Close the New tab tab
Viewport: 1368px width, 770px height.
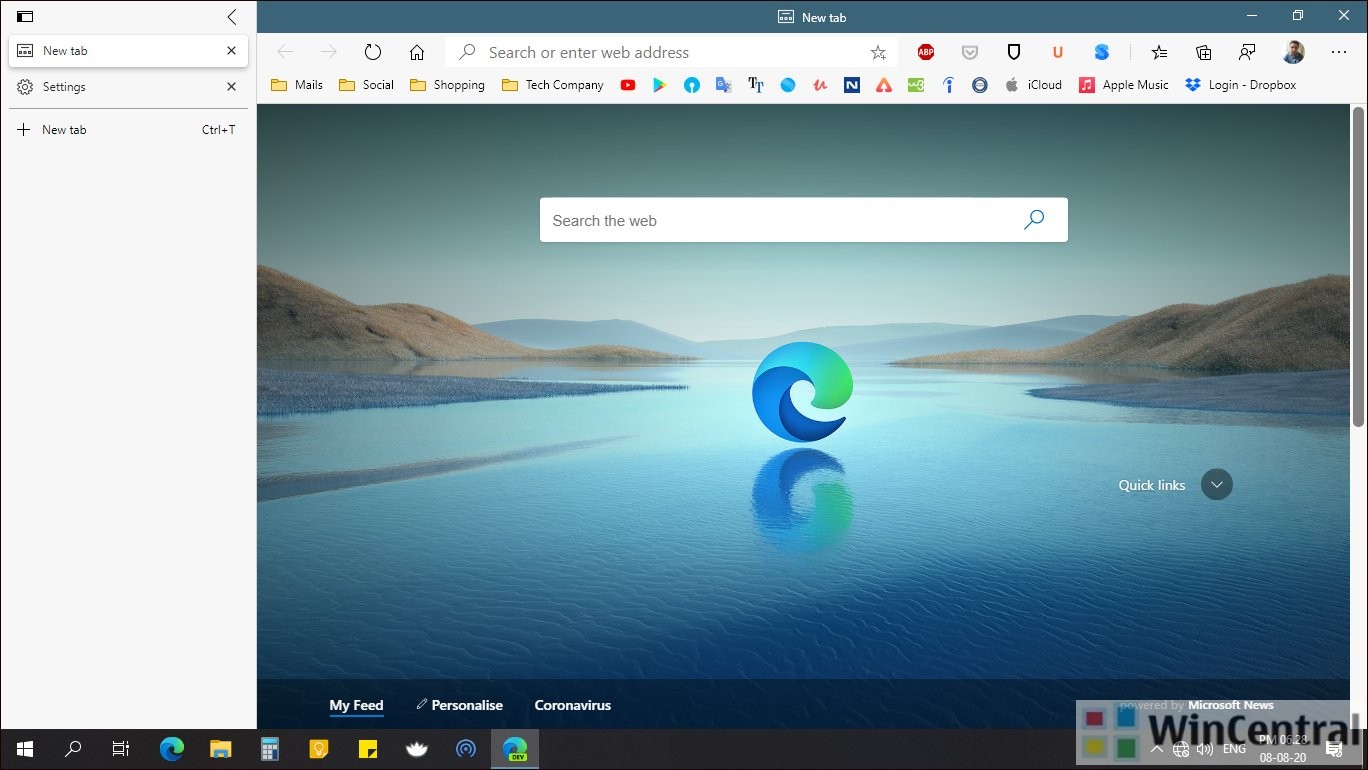pos(232,51)
